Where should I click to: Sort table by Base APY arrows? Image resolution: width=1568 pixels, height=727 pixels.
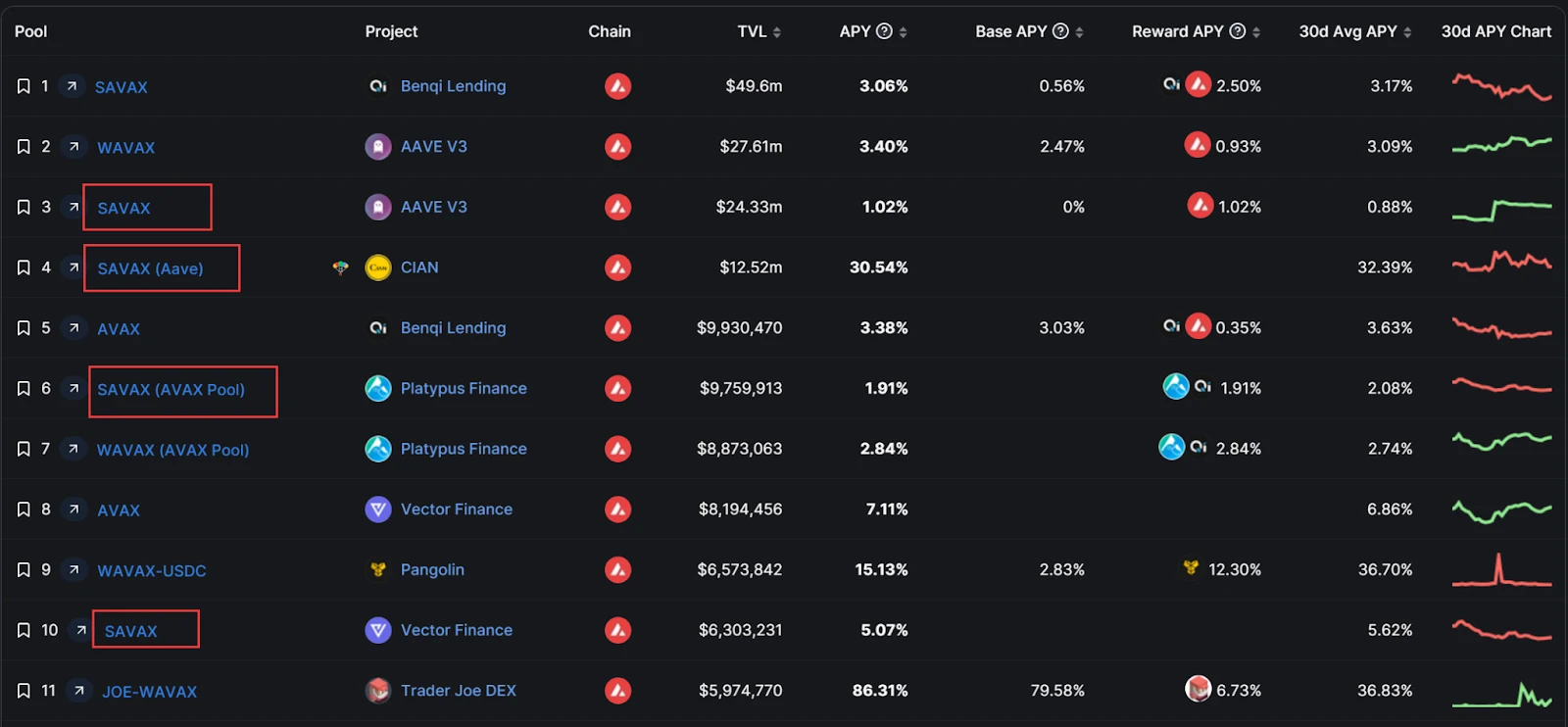(1079, 32)
